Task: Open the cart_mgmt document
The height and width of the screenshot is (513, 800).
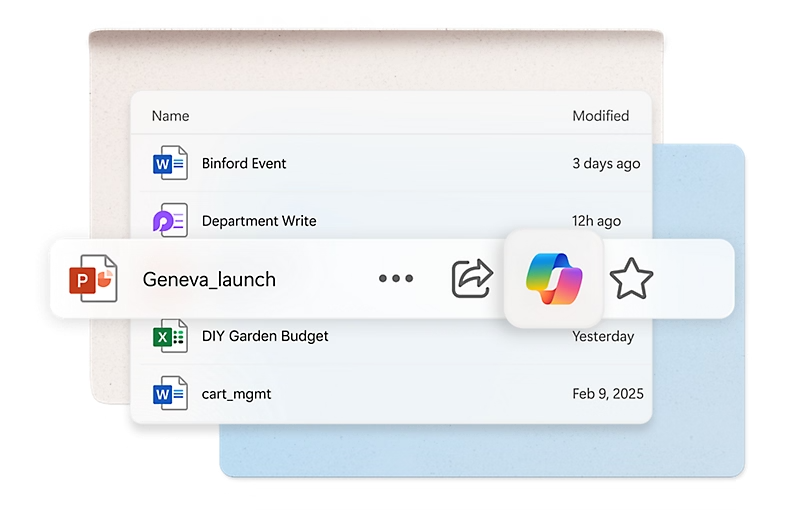Action: pos(236,394)
